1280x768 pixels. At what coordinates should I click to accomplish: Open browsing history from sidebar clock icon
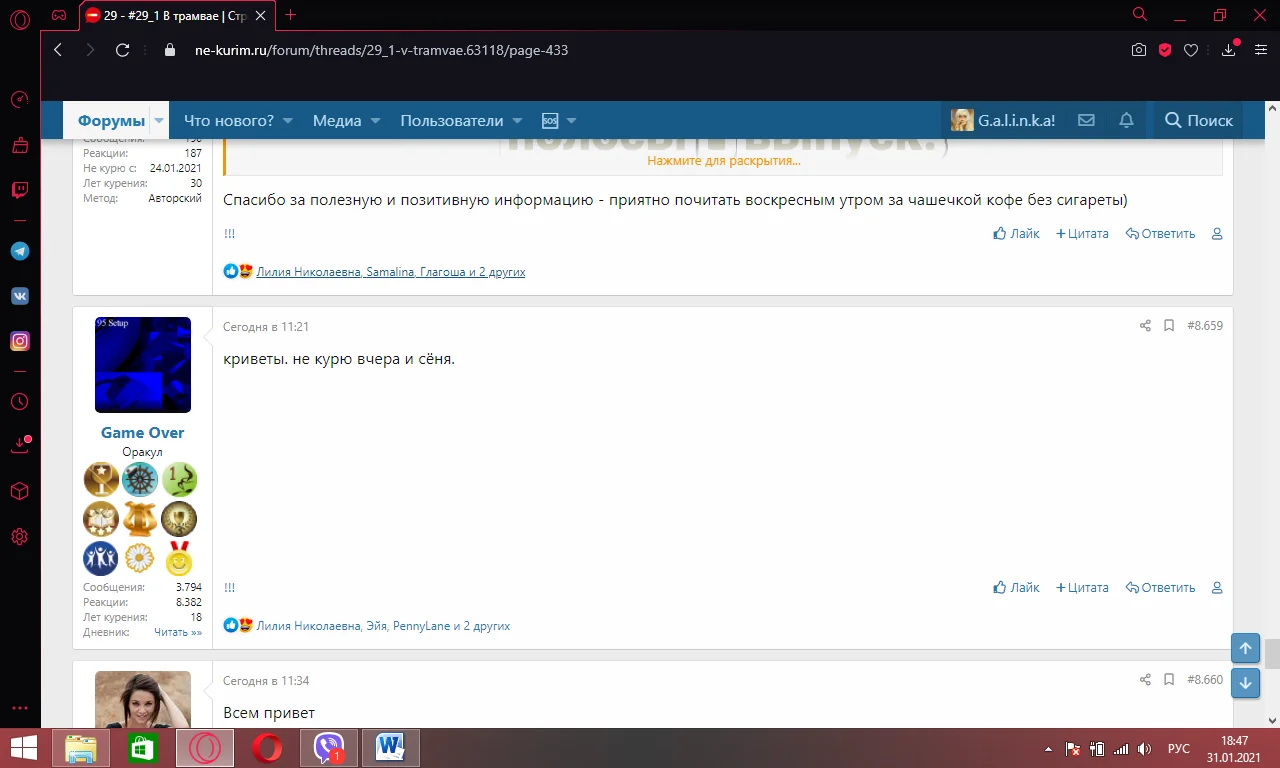pos(19,402)
